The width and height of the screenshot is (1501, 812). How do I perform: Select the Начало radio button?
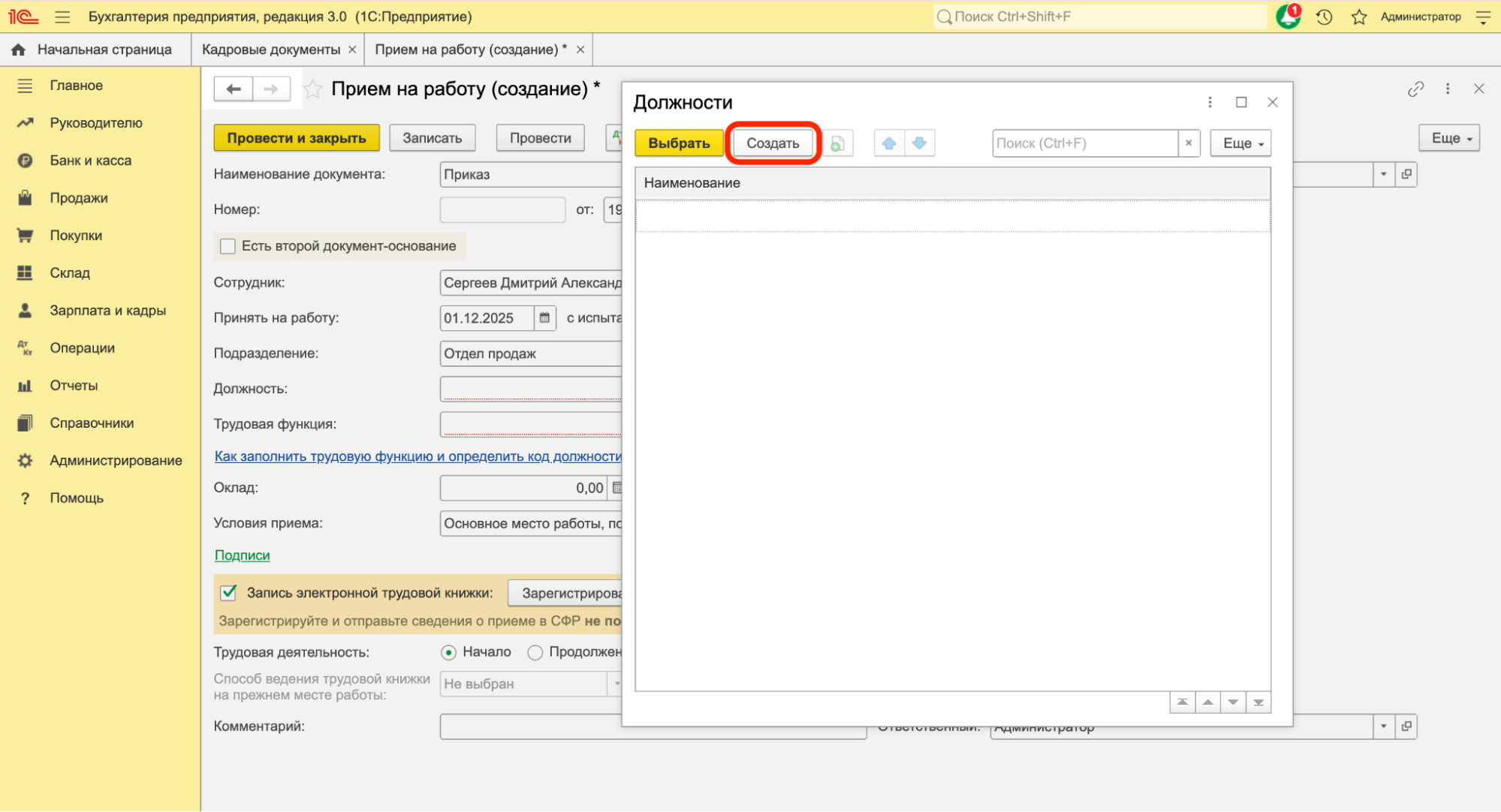tap(449, 652)
